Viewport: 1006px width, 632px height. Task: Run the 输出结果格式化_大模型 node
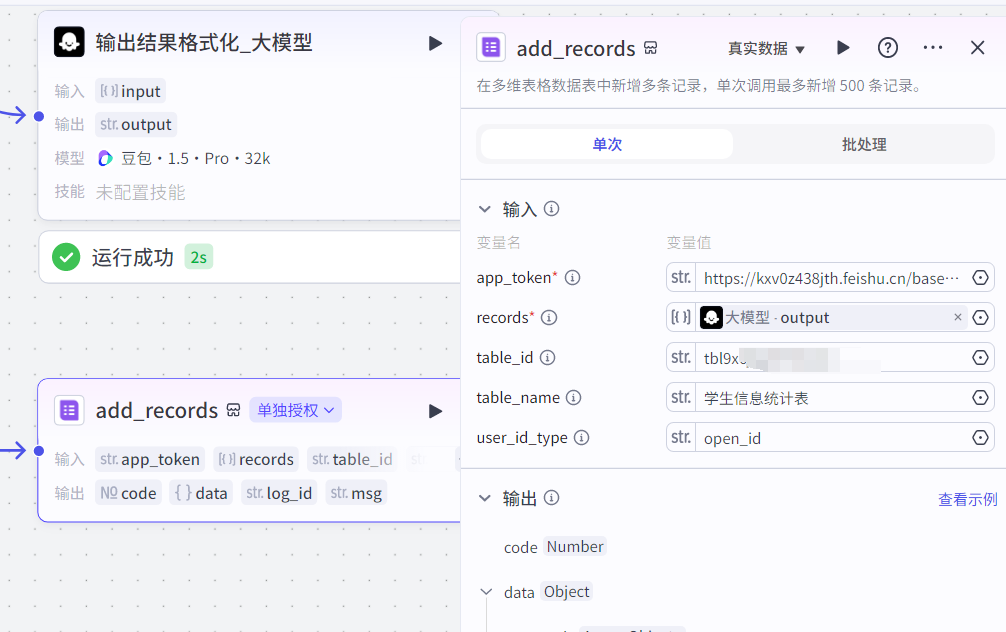pyautogui.click(x=435, y=43)
